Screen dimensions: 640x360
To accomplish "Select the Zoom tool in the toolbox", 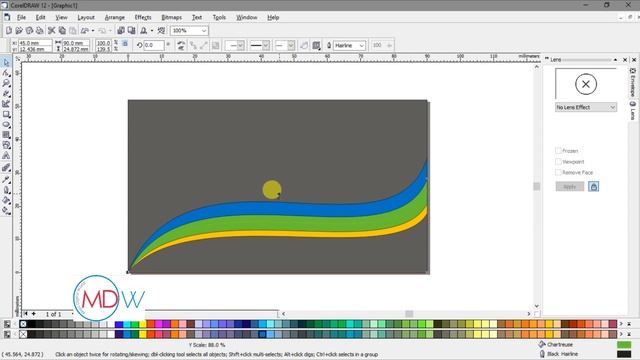I will tap(6, 83).
